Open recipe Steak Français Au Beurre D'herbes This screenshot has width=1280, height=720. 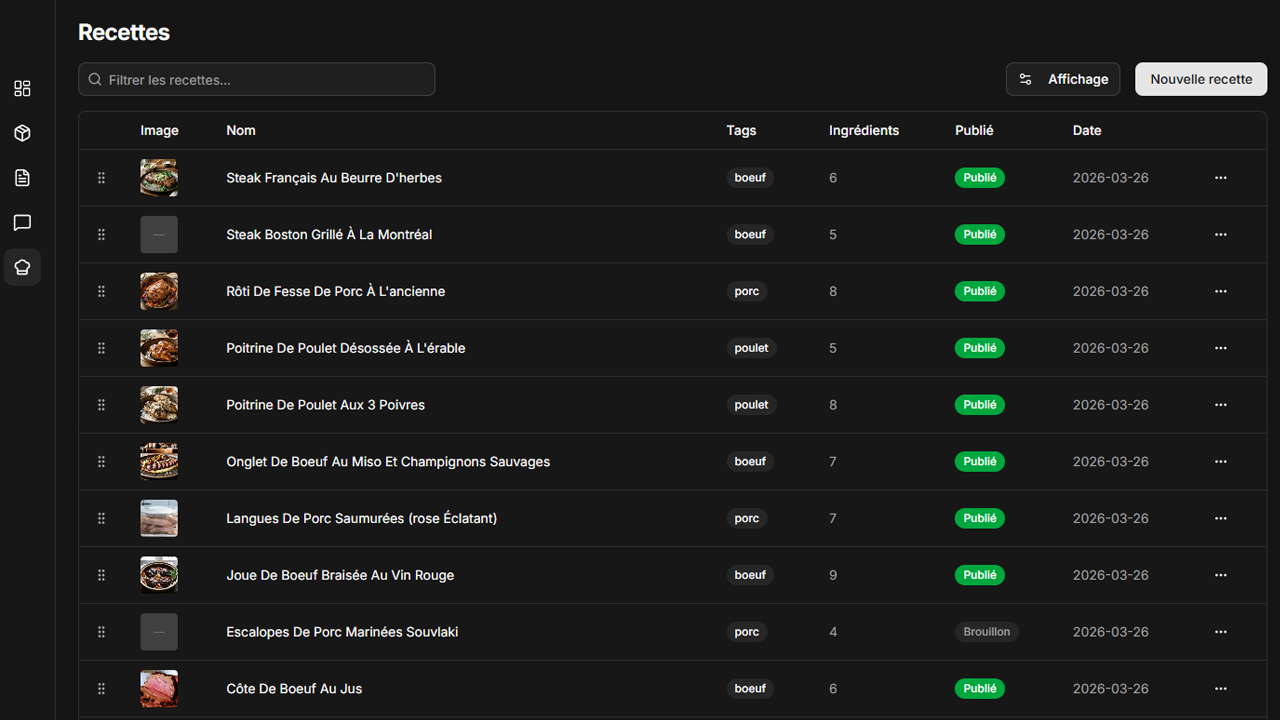coord(334,178)
